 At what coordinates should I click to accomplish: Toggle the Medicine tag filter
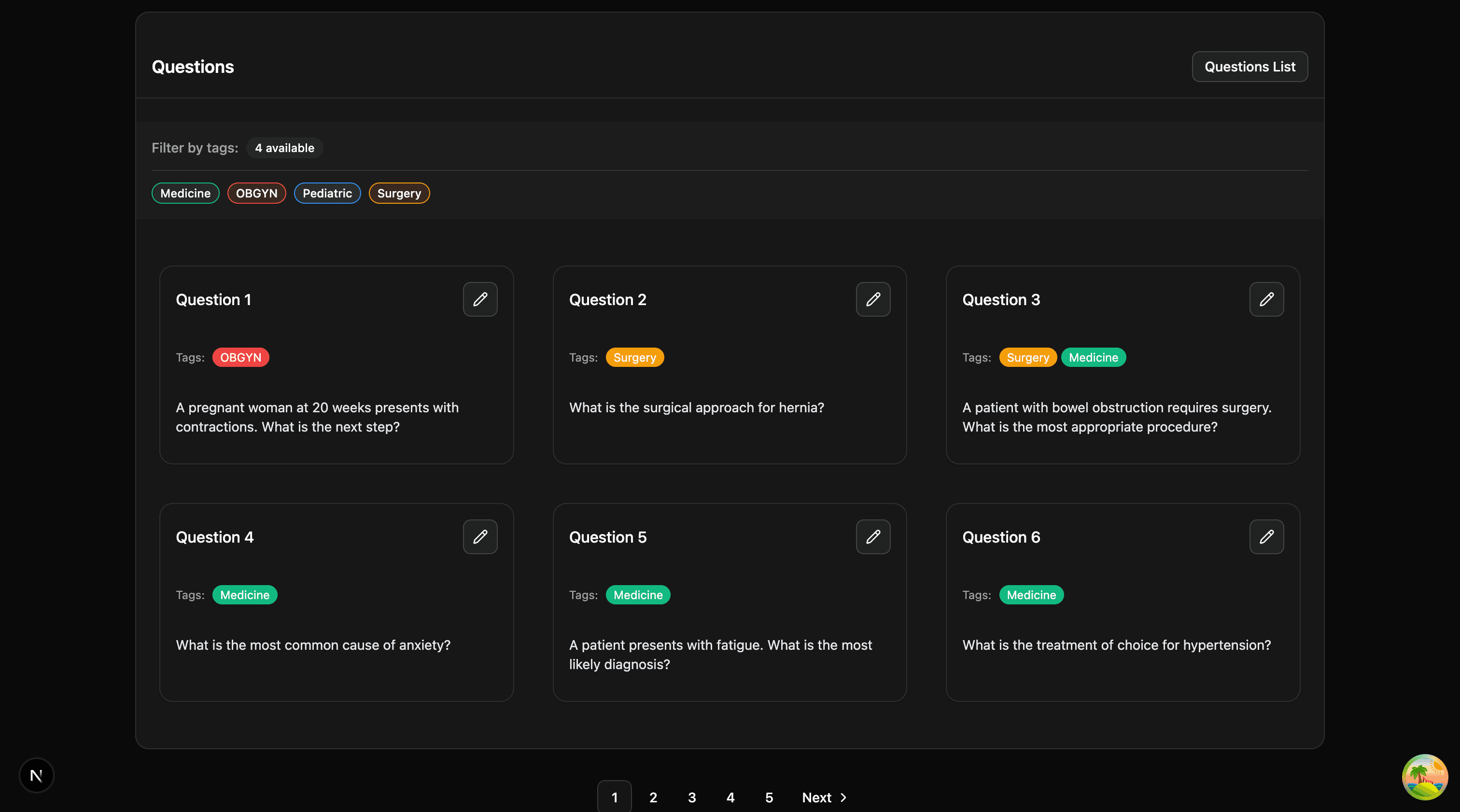pyautogui.click(x=185, y=193)
